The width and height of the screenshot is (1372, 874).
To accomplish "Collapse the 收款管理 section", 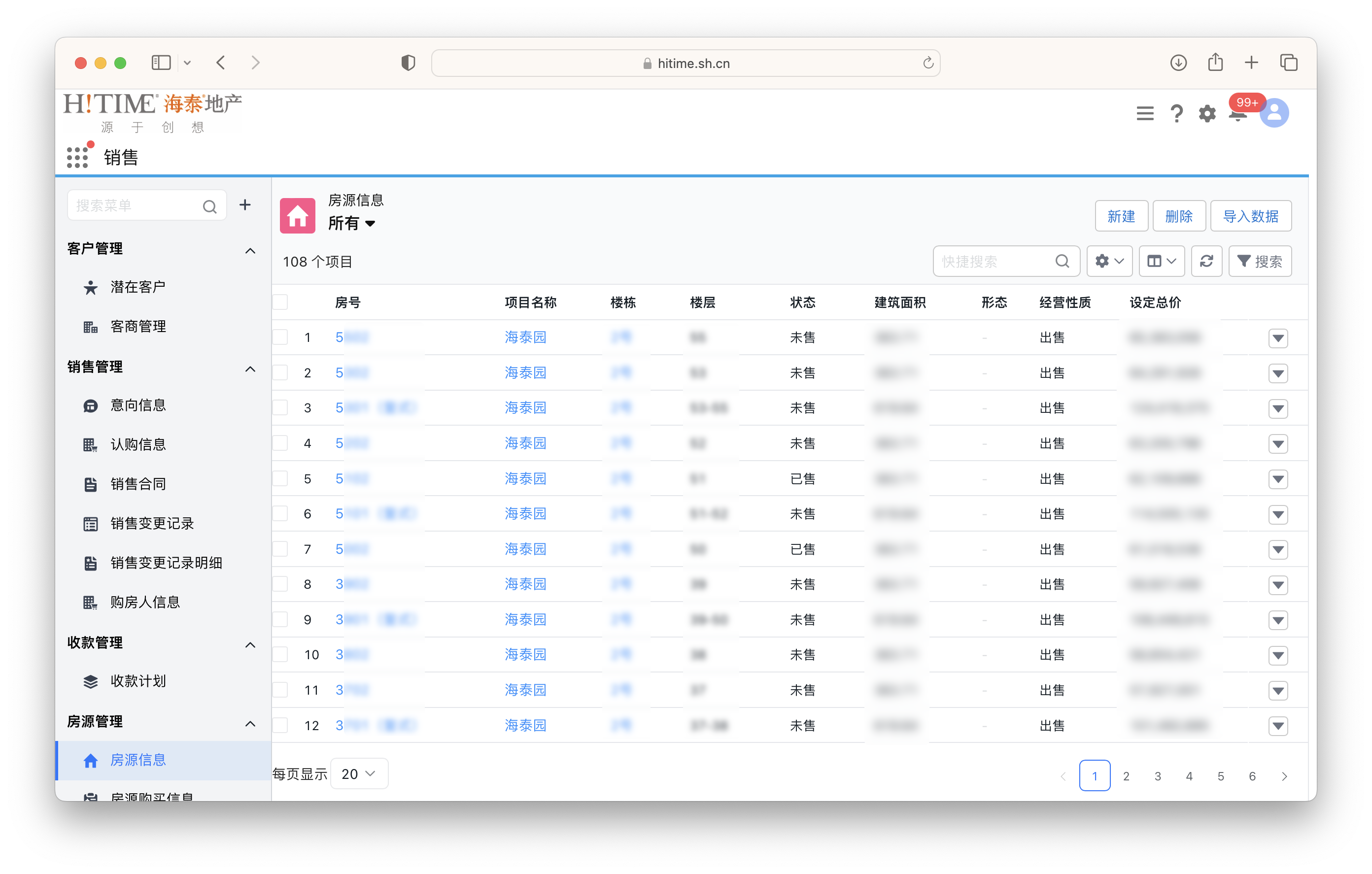I will 250,645.
